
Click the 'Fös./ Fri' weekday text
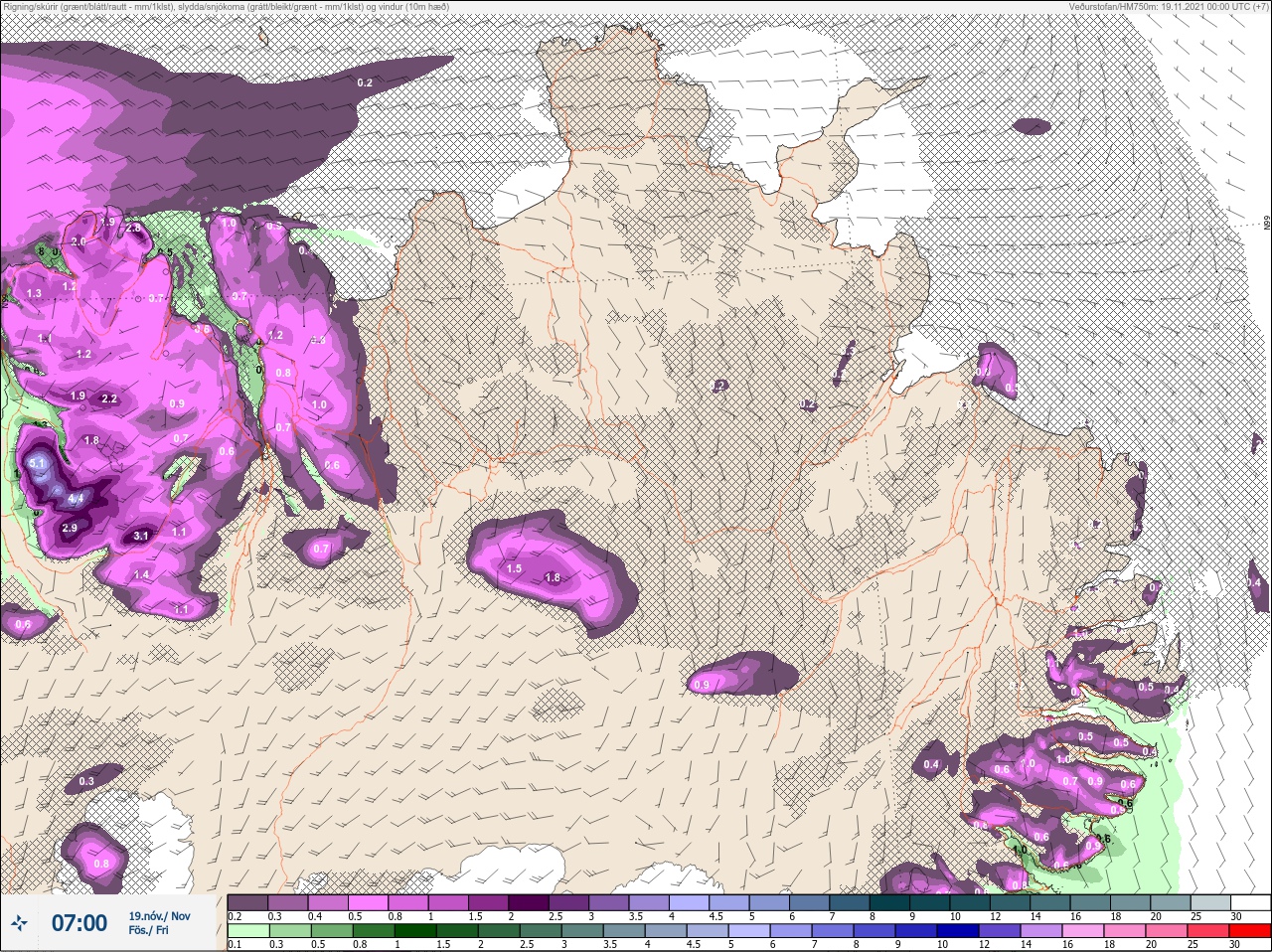[x=148, y=931]
